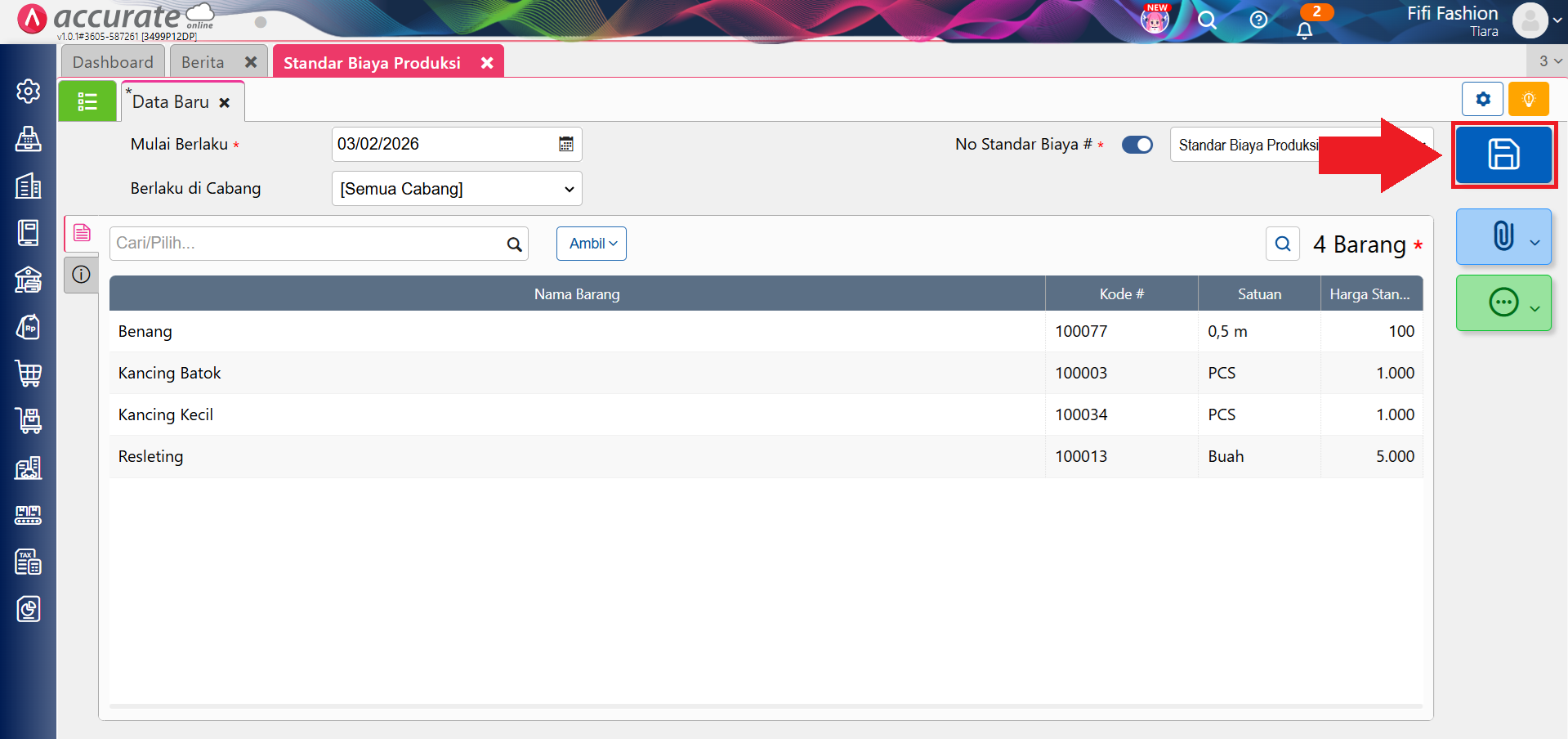Expand the Berlaku di Cabang dropdown

coord(457,189)
